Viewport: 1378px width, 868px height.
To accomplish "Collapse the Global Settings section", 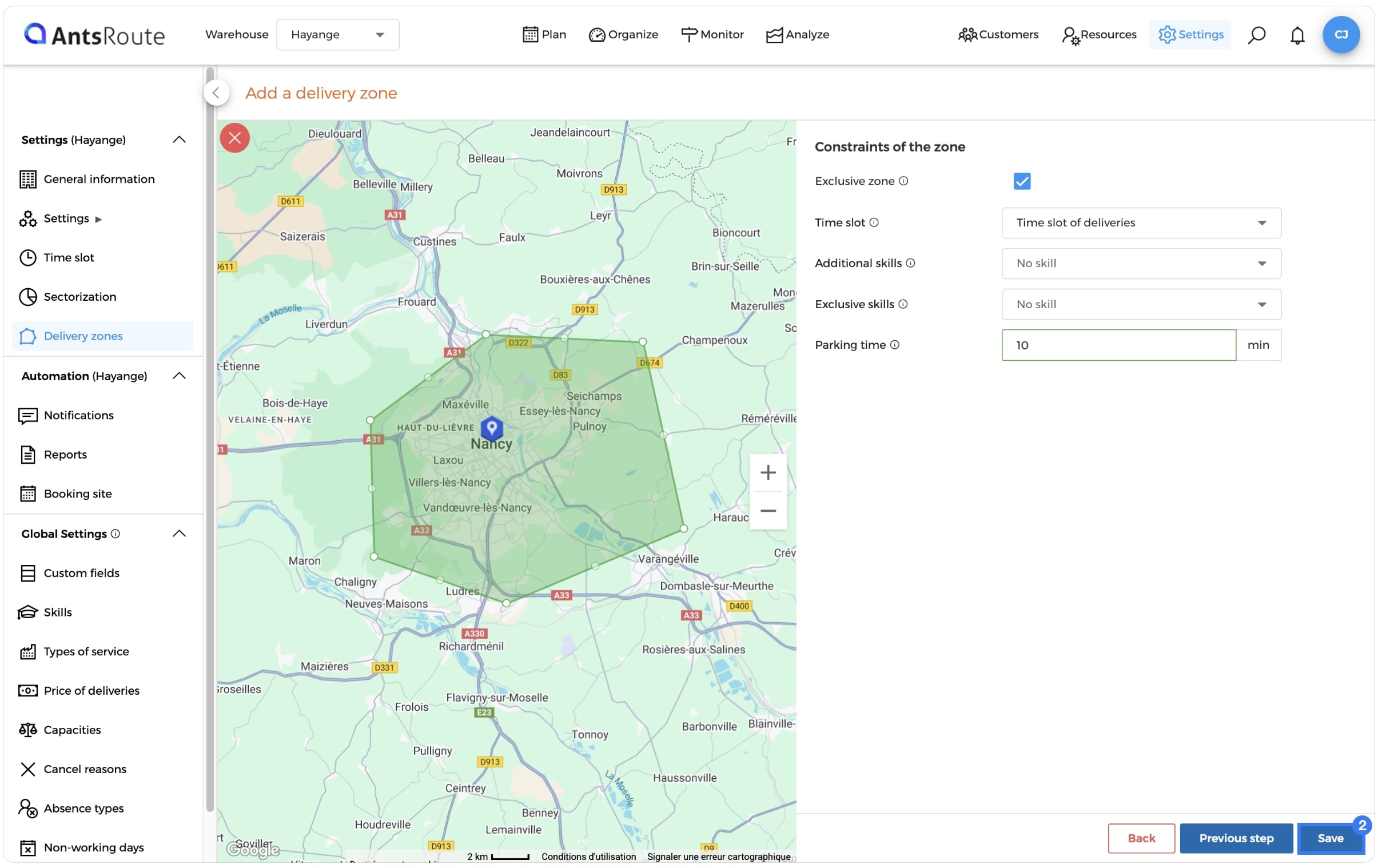I will point(179,534).
